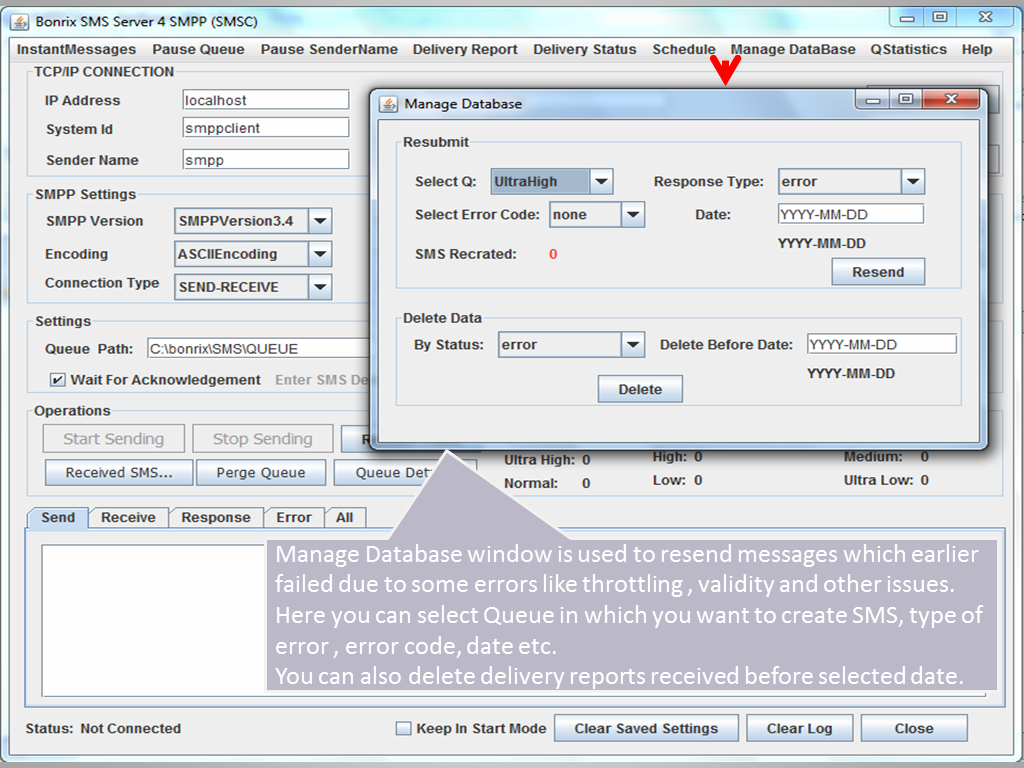Click the Java icon in Bonrix main title bar

(x=20, y=22)
